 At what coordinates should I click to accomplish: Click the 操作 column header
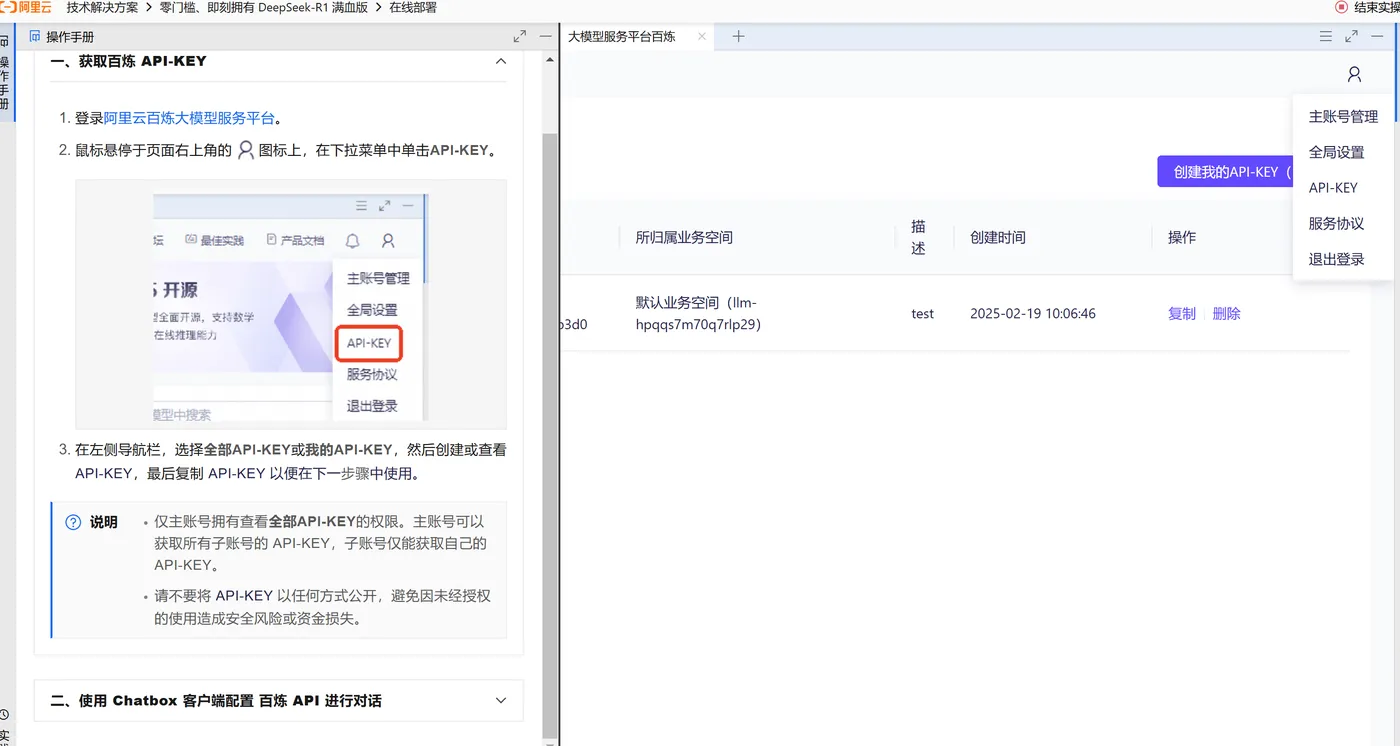pyautogui.click(x=1182, y=238)
